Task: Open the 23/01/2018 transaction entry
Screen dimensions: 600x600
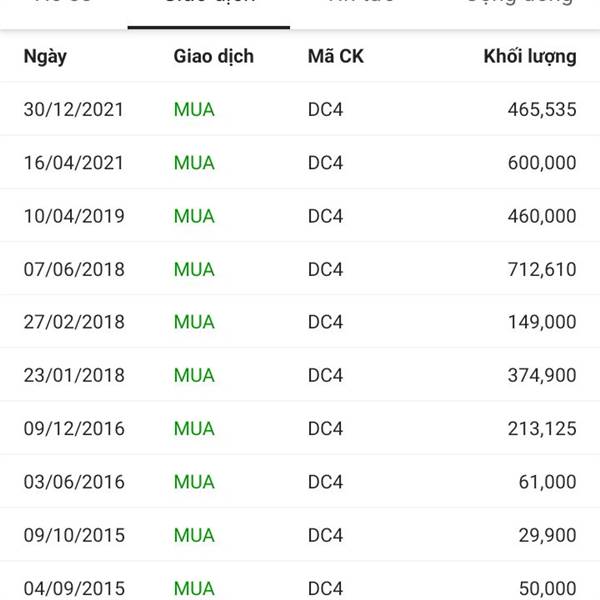Action: tap(300, 375)
